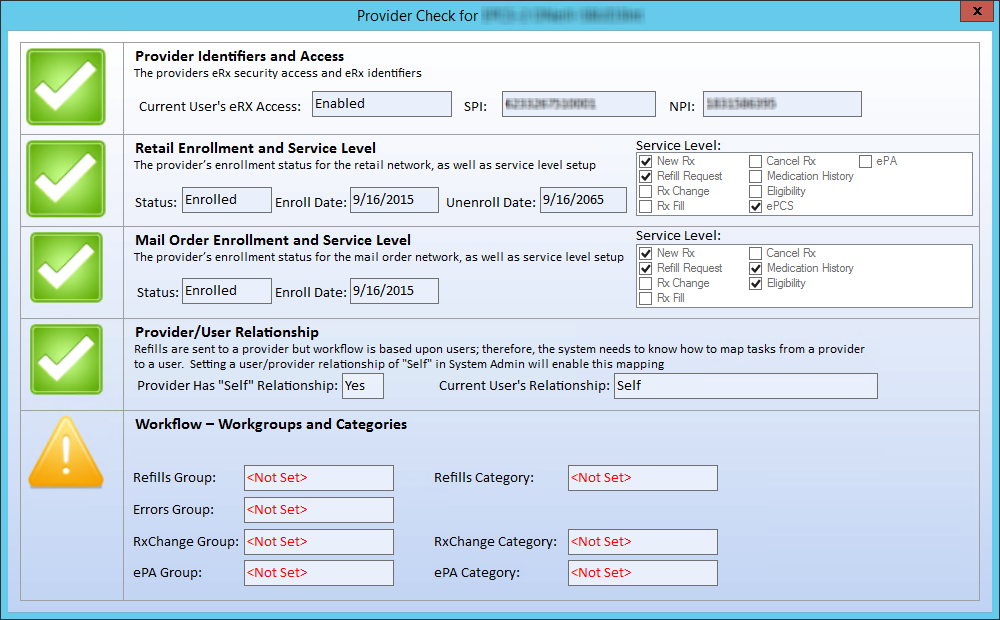Image resolution: width=1000 pixels, height=620 pixels.
Task: Toggle Retail ePA checkbox
Action: pyautogui.click(x=865, y=161)
